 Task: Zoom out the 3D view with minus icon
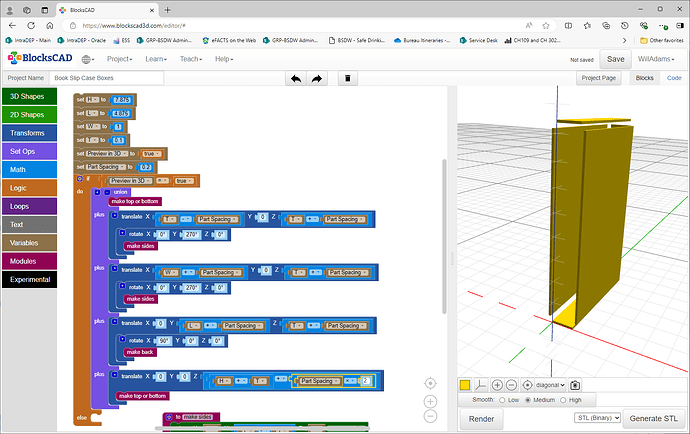click(511, 385)
